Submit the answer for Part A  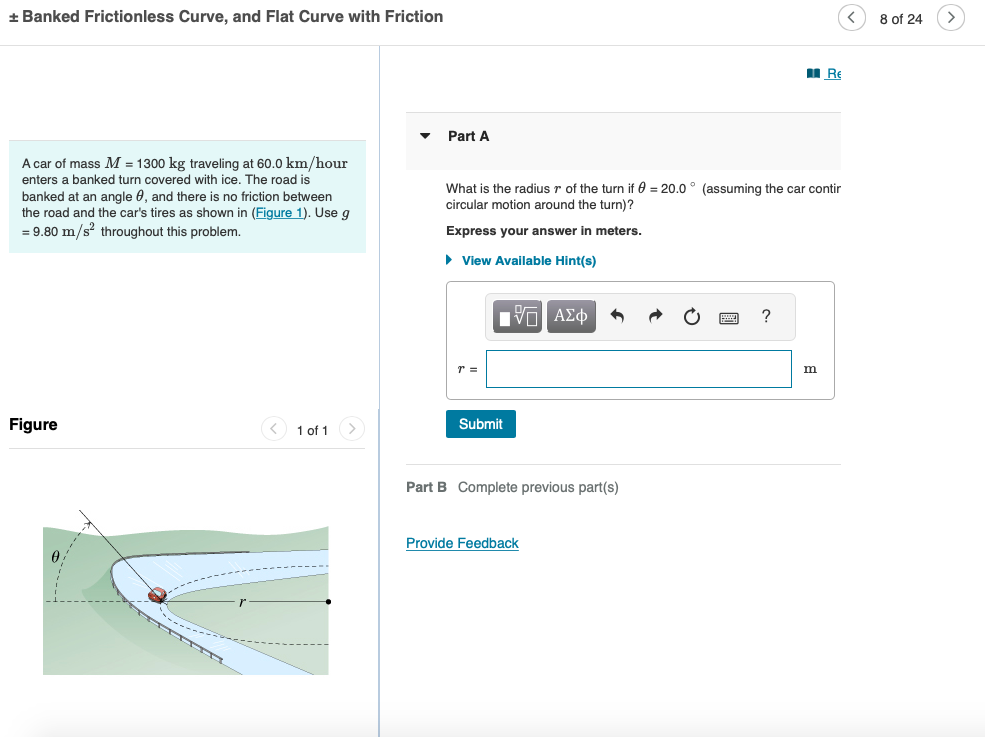(480, 423)
